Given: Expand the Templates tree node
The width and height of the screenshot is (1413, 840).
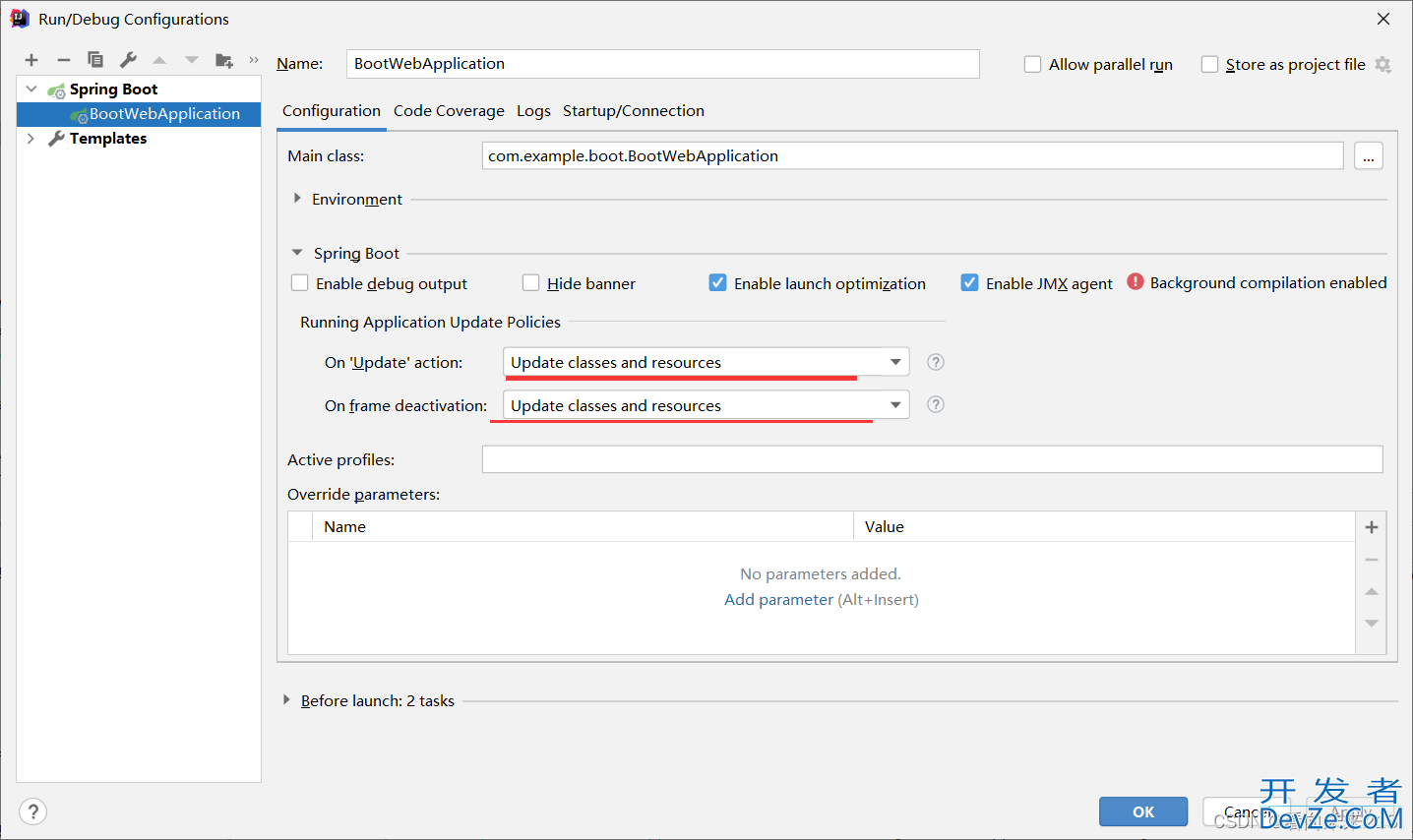Looking at the screenshot, I should [x=31, y=139].
